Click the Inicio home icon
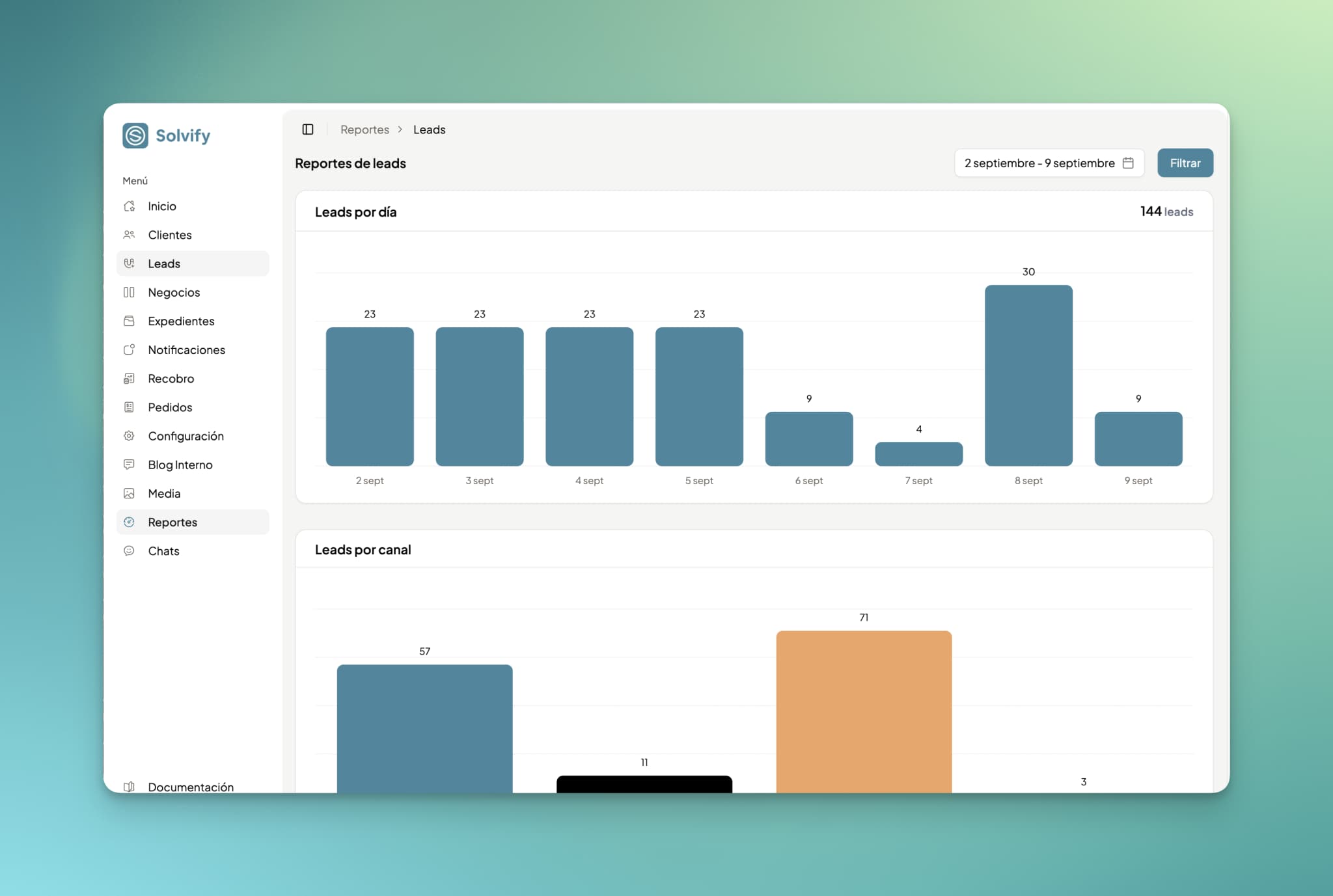This screenshot has height=896, width=1333. (x=129, y=206)
